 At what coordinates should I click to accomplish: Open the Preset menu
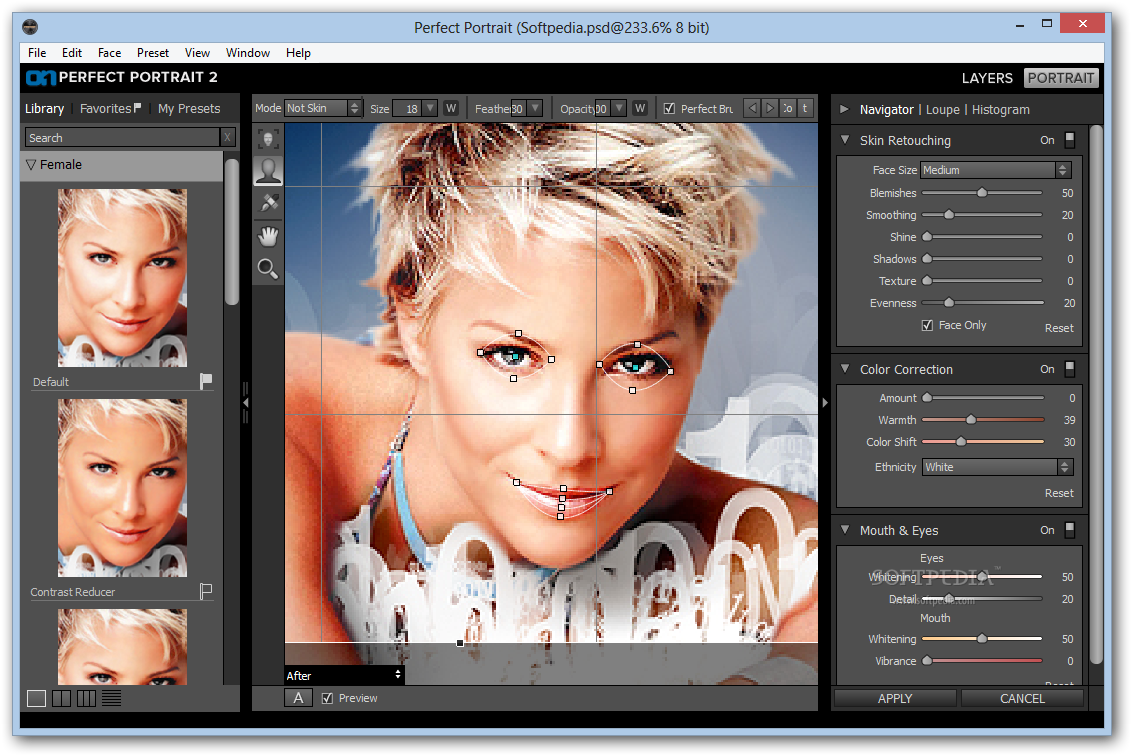point(153,53)
